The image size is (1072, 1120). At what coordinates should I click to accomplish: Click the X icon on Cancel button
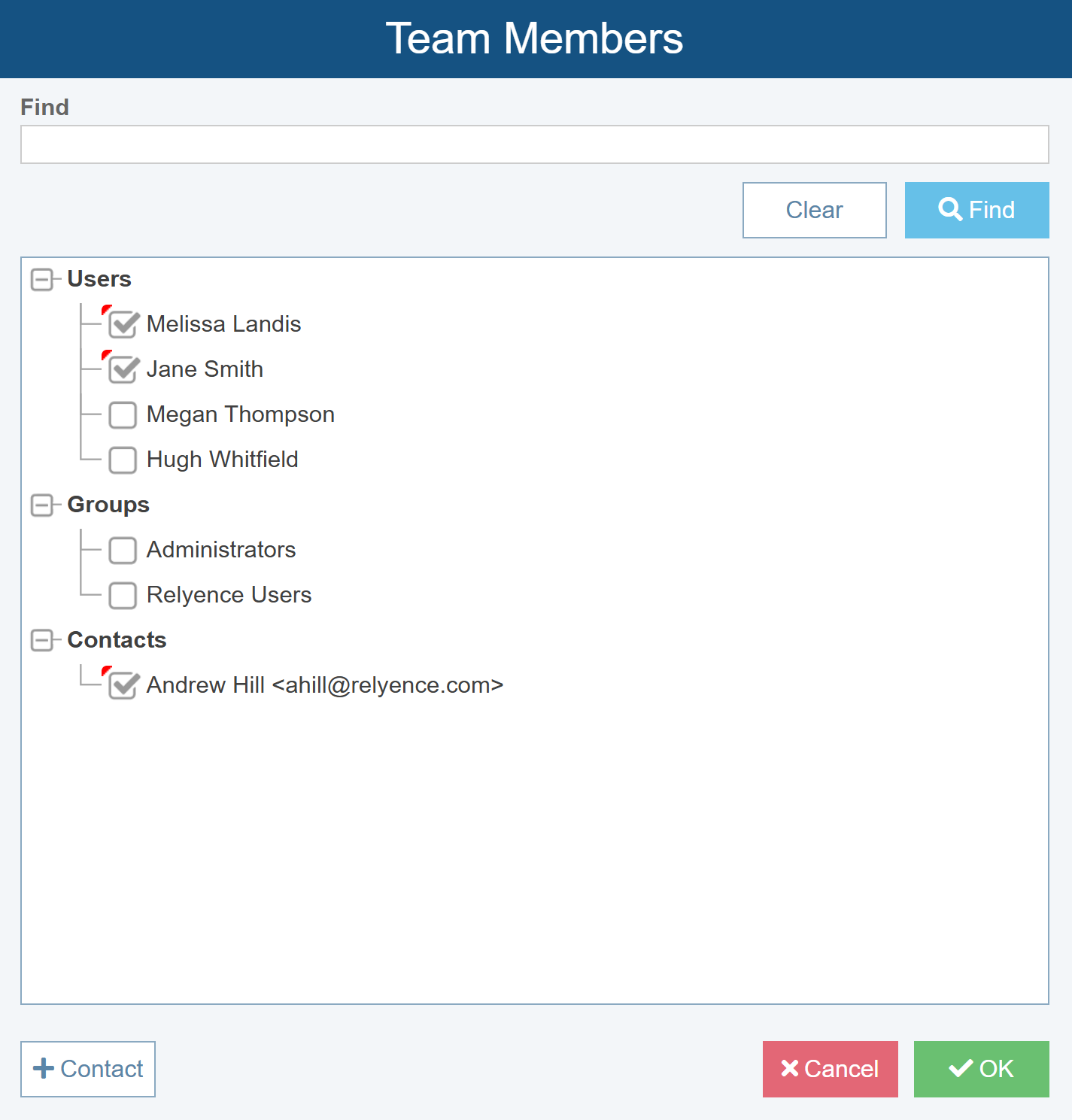coord(790,1068)
